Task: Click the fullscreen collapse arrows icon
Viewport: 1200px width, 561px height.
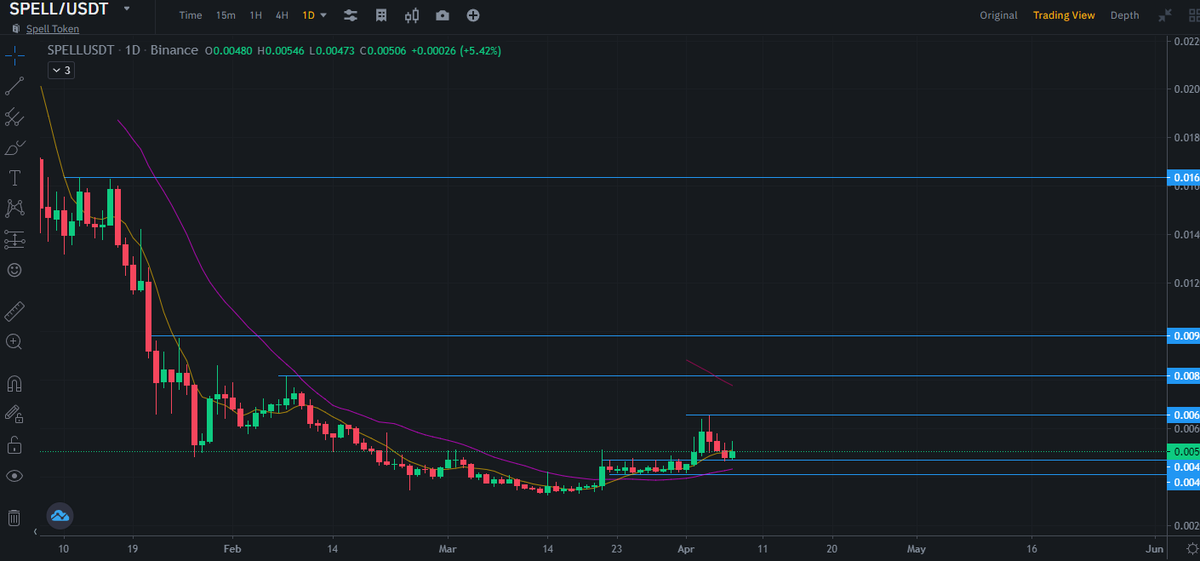Action: [x=1165, y=15]
